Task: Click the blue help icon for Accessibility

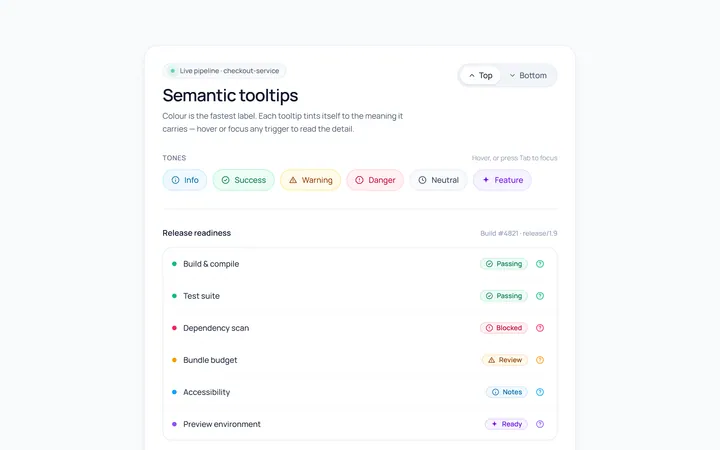Action: tap(540, 392)
